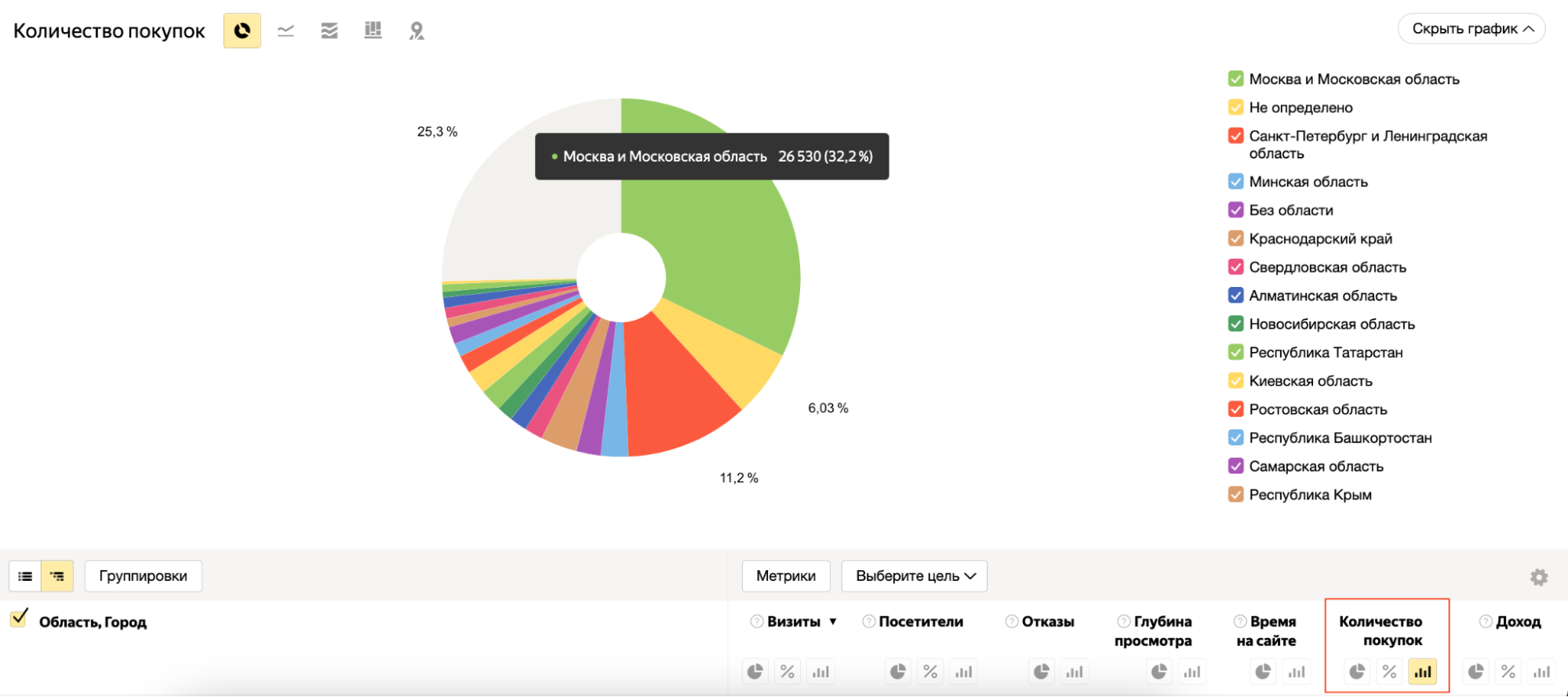
Task: Uncheck Республика Татарстан legend checkbox
Action: (1235, 353)
